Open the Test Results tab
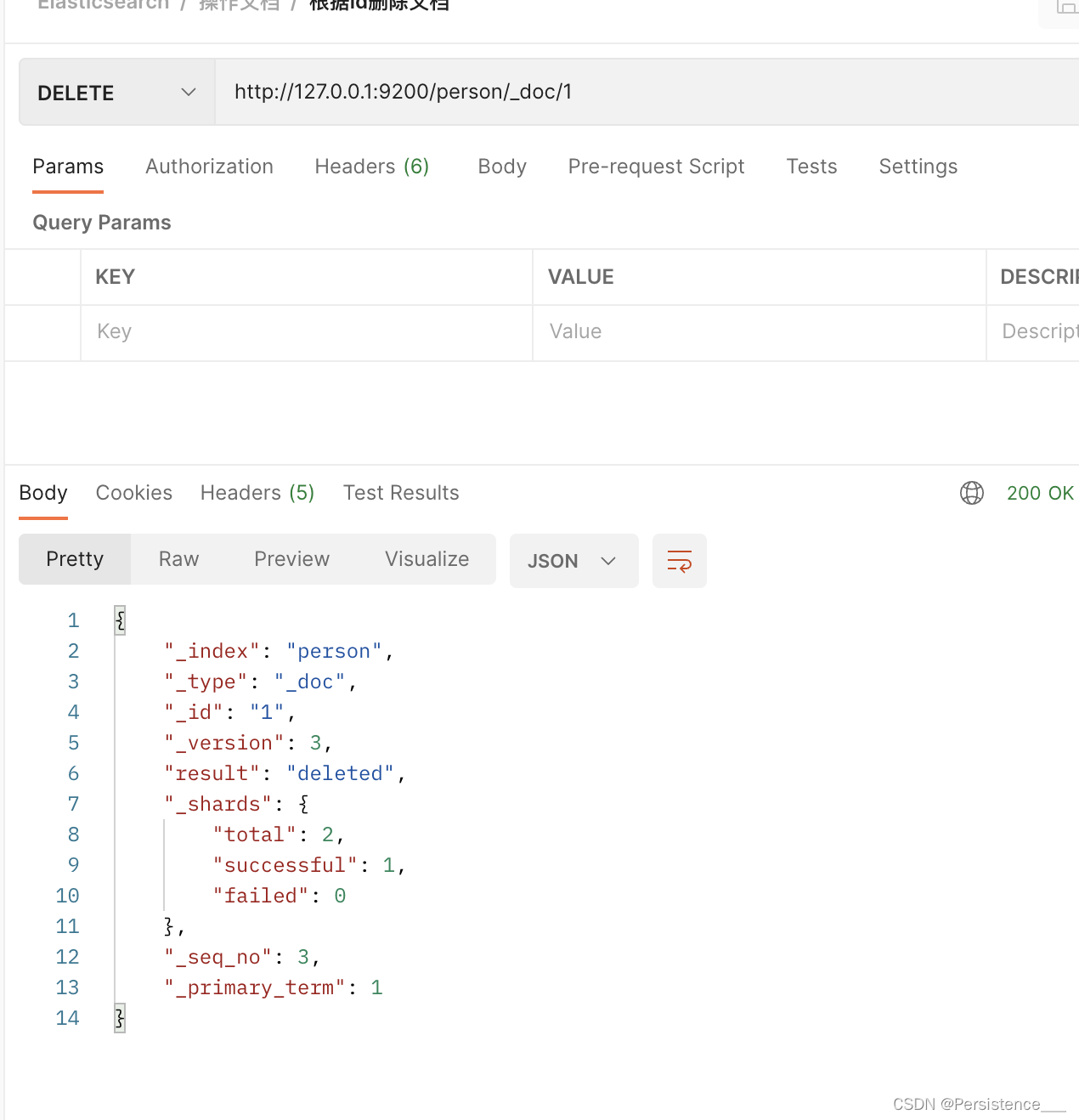 [401, 493]
